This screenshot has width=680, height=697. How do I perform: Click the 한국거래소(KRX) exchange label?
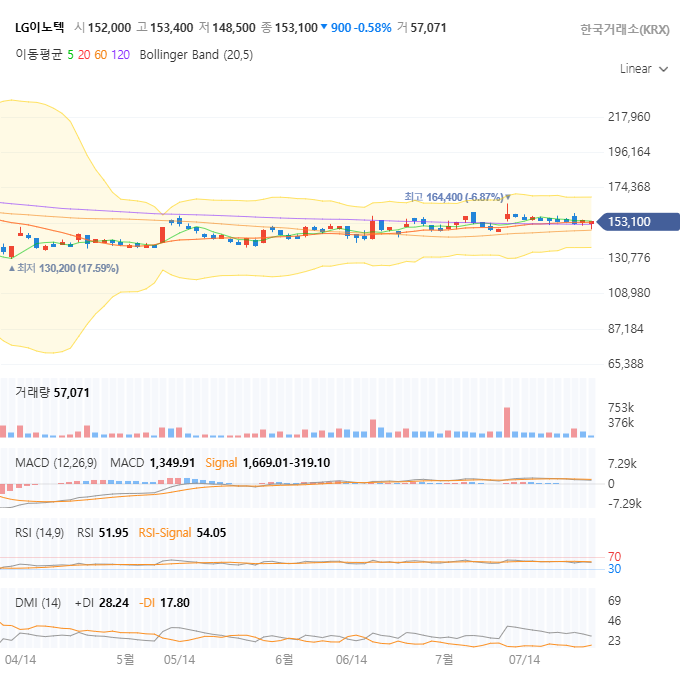tap(624, 29)
